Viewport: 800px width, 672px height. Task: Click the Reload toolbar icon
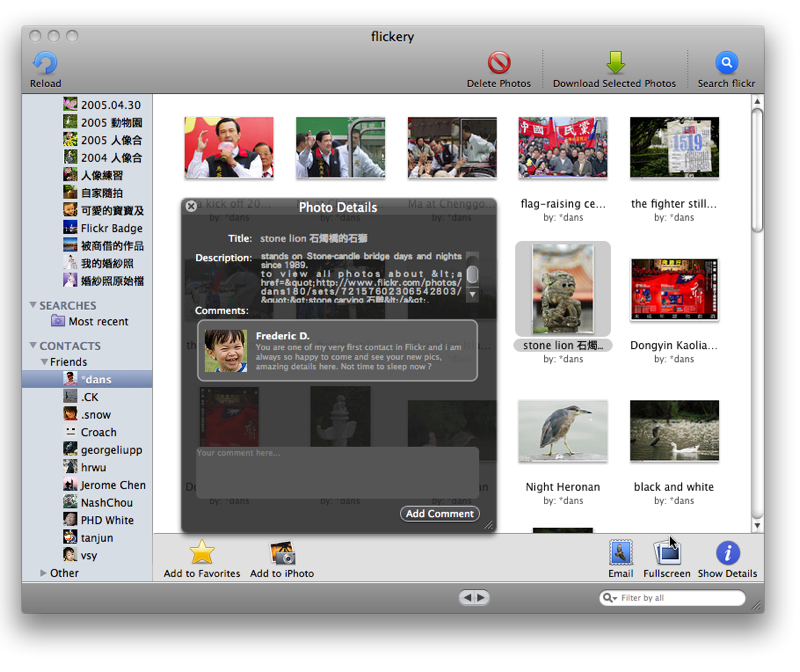[x=45, y=63]
